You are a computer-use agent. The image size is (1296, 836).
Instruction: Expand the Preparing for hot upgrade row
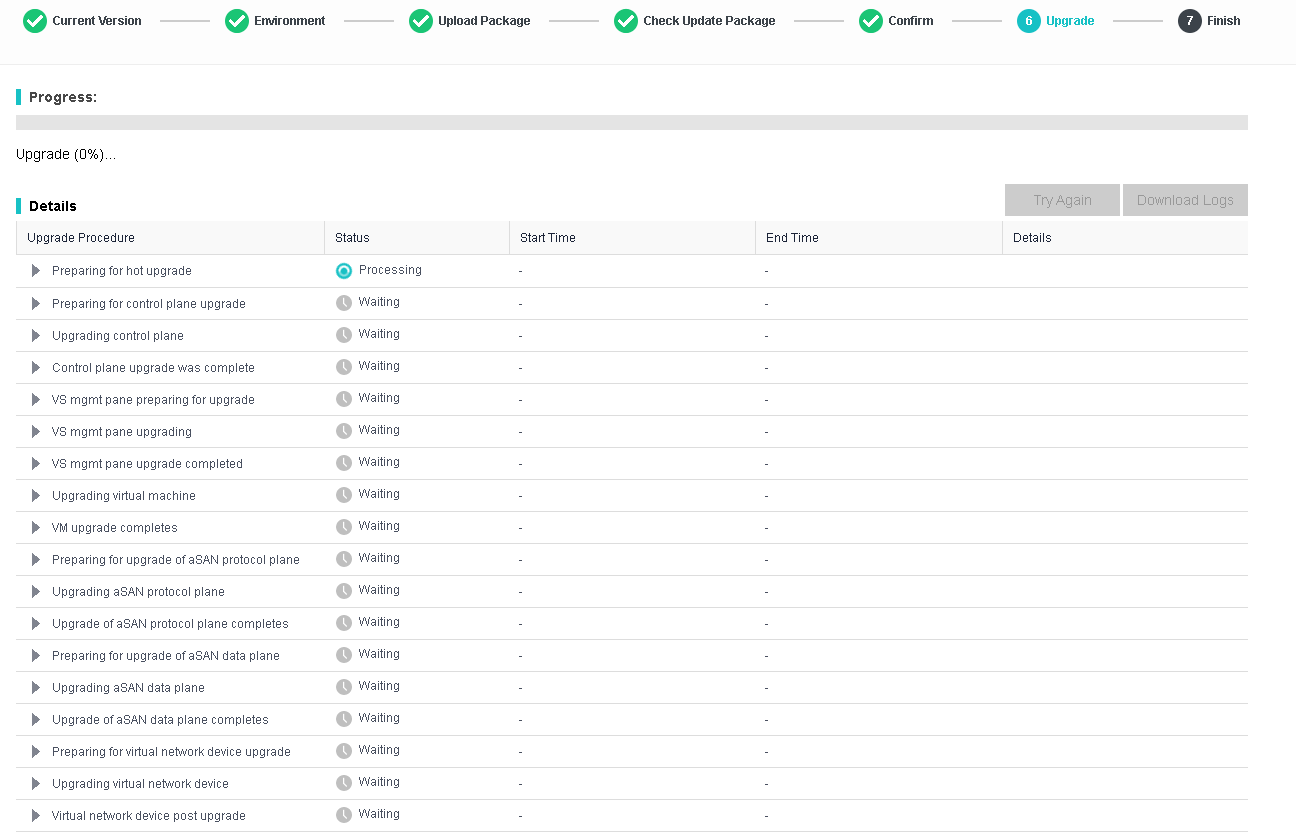[x=36, y=271]
